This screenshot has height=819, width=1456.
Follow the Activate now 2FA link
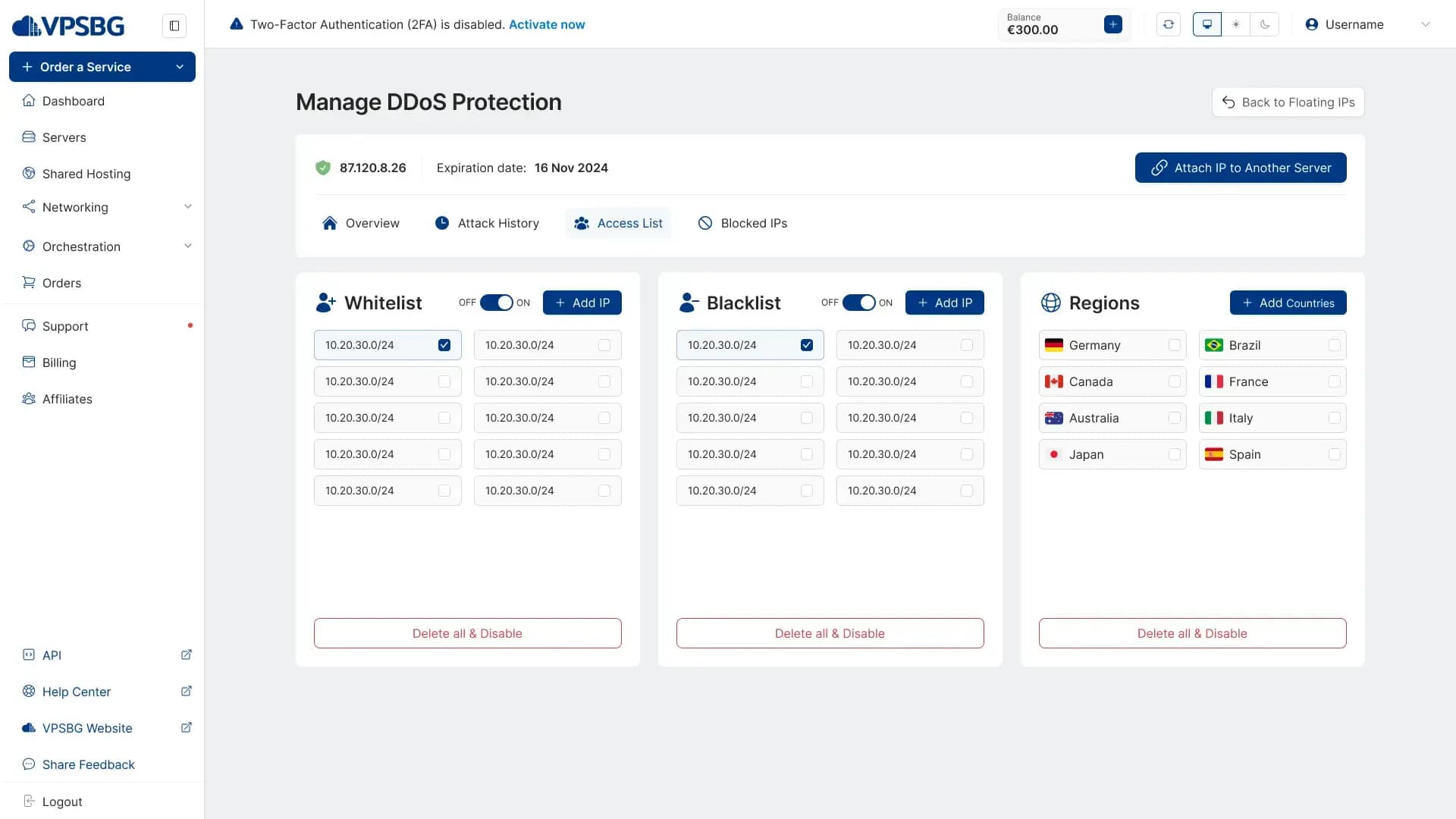click(x=547, y=24)
